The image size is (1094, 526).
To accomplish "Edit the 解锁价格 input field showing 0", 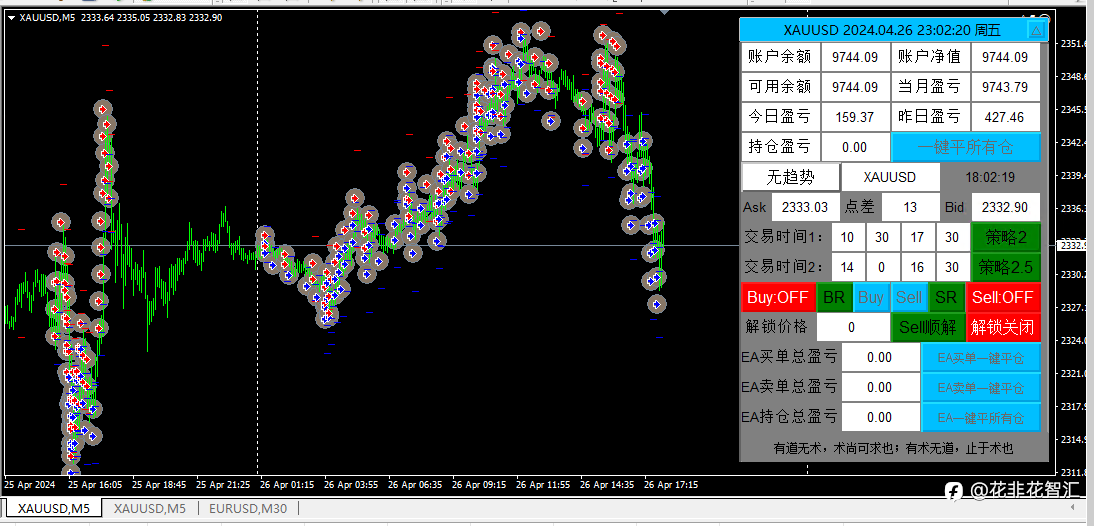I will tap(853, 327).
